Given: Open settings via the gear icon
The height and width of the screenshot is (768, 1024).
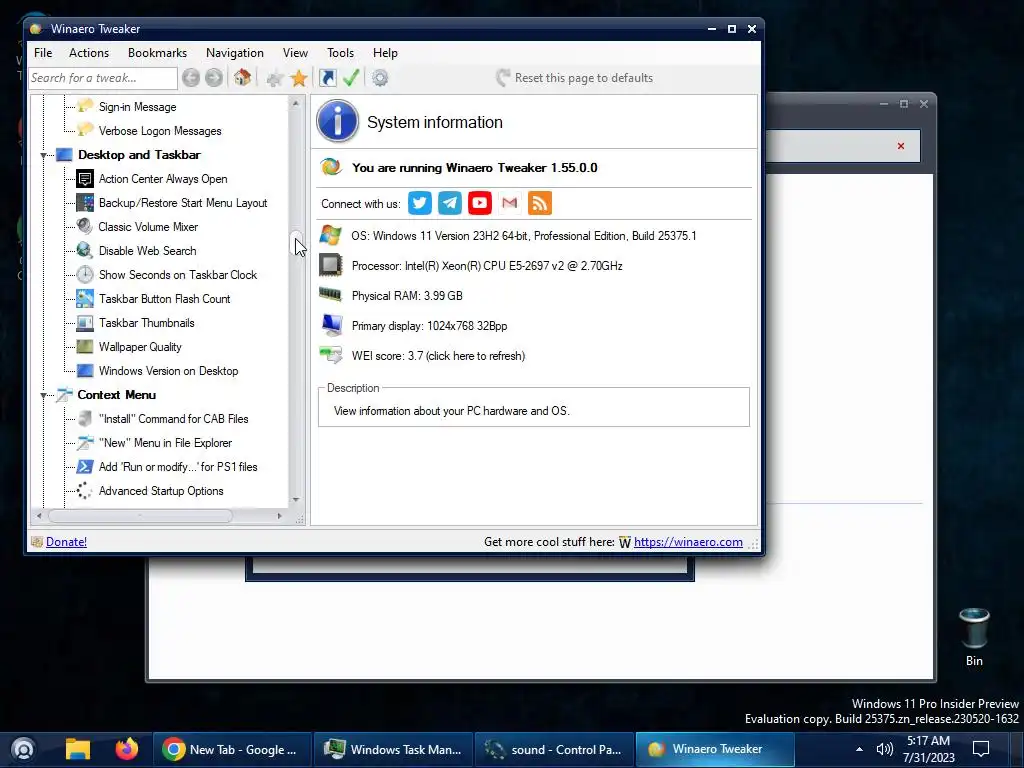Looking at the screenshot, I should [380, 78].
